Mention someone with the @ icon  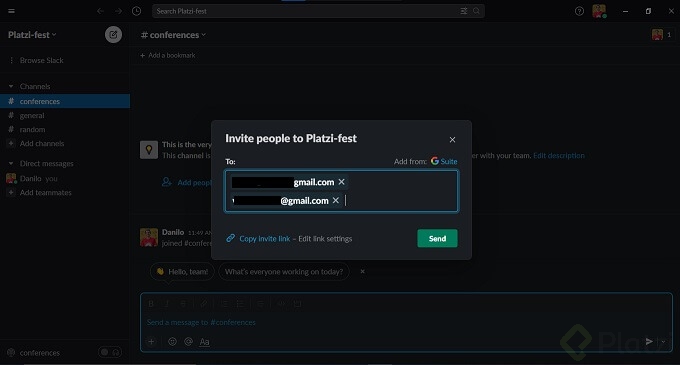188,342
